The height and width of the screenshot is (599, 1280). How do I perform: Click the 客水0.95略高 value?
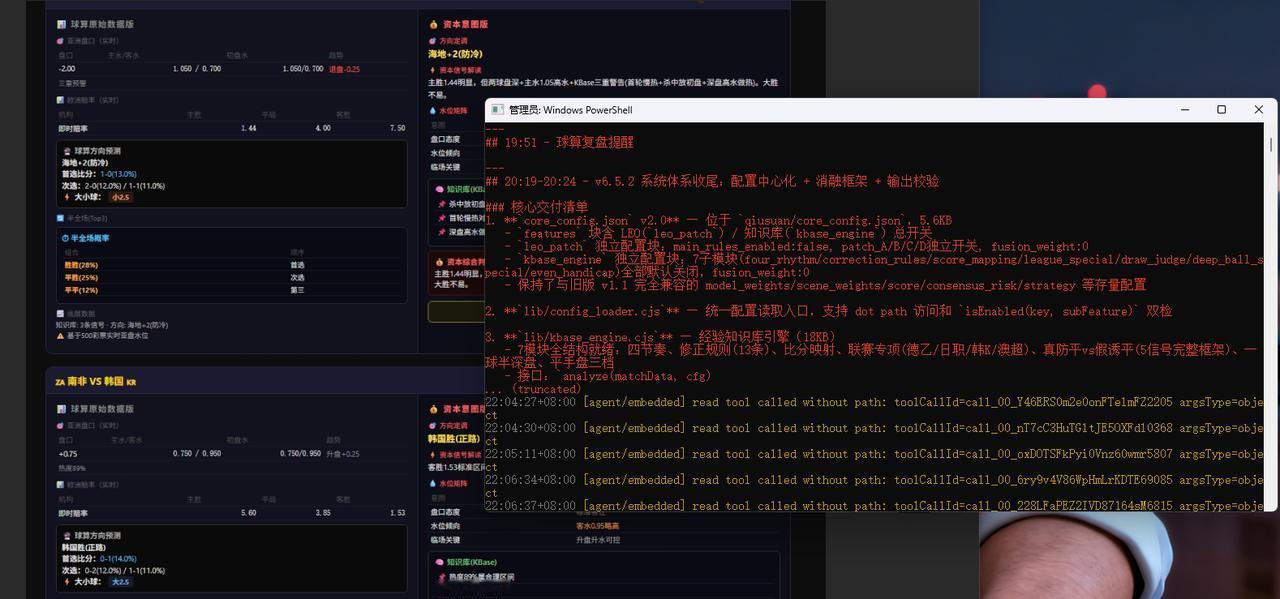597,526
